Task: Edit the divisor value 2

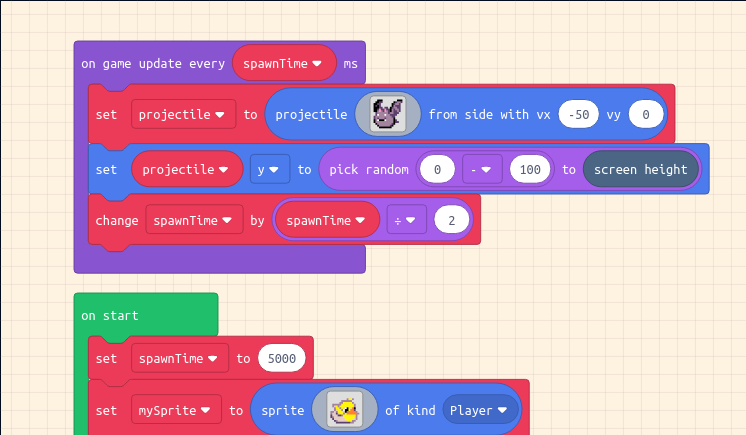Action: (452, 220)
